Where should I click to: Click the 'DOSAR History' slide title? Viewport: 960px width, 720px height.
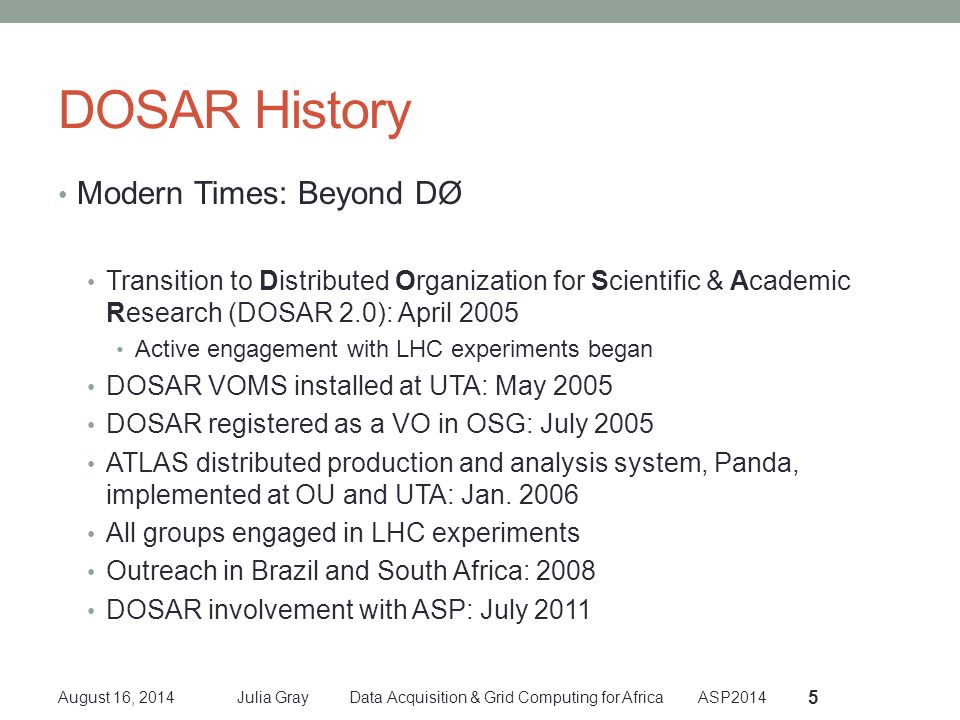pos(235,111)
